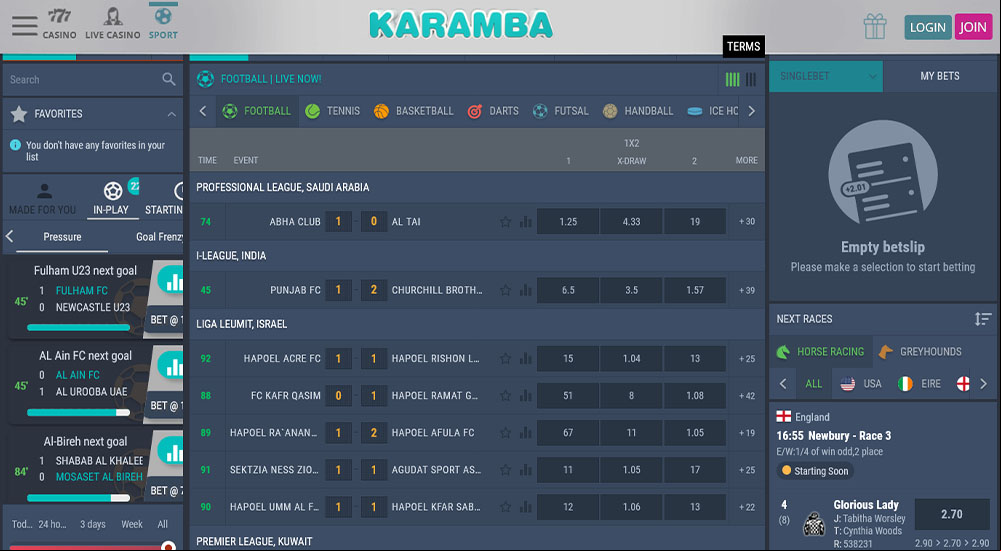
Task: Open stats chart for FC Kafr Qasim match
Action: (x=525, y=395)
